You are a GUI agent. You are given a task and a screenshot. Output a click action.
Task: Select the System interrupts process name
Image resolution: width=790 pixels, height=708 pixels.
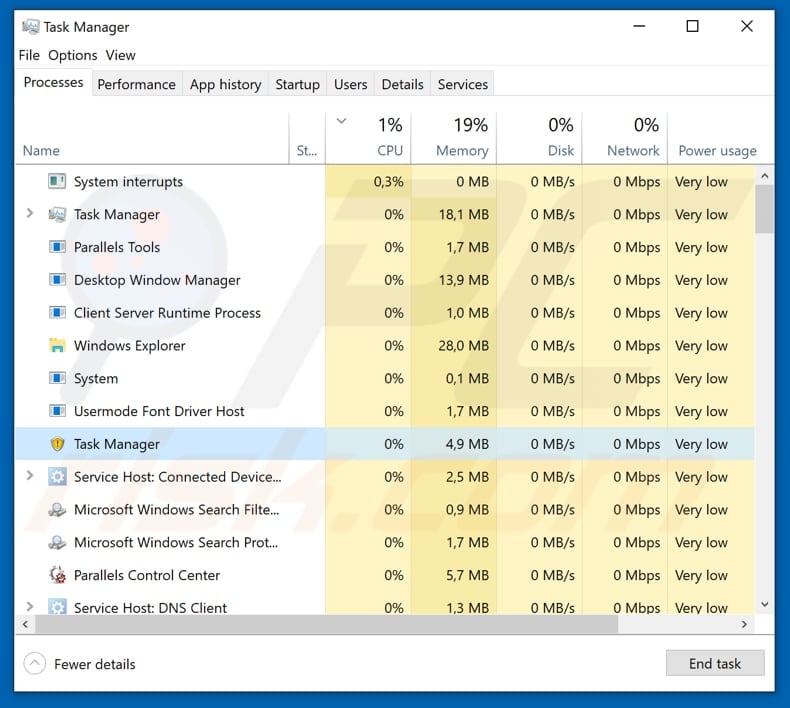pos(128,182)
